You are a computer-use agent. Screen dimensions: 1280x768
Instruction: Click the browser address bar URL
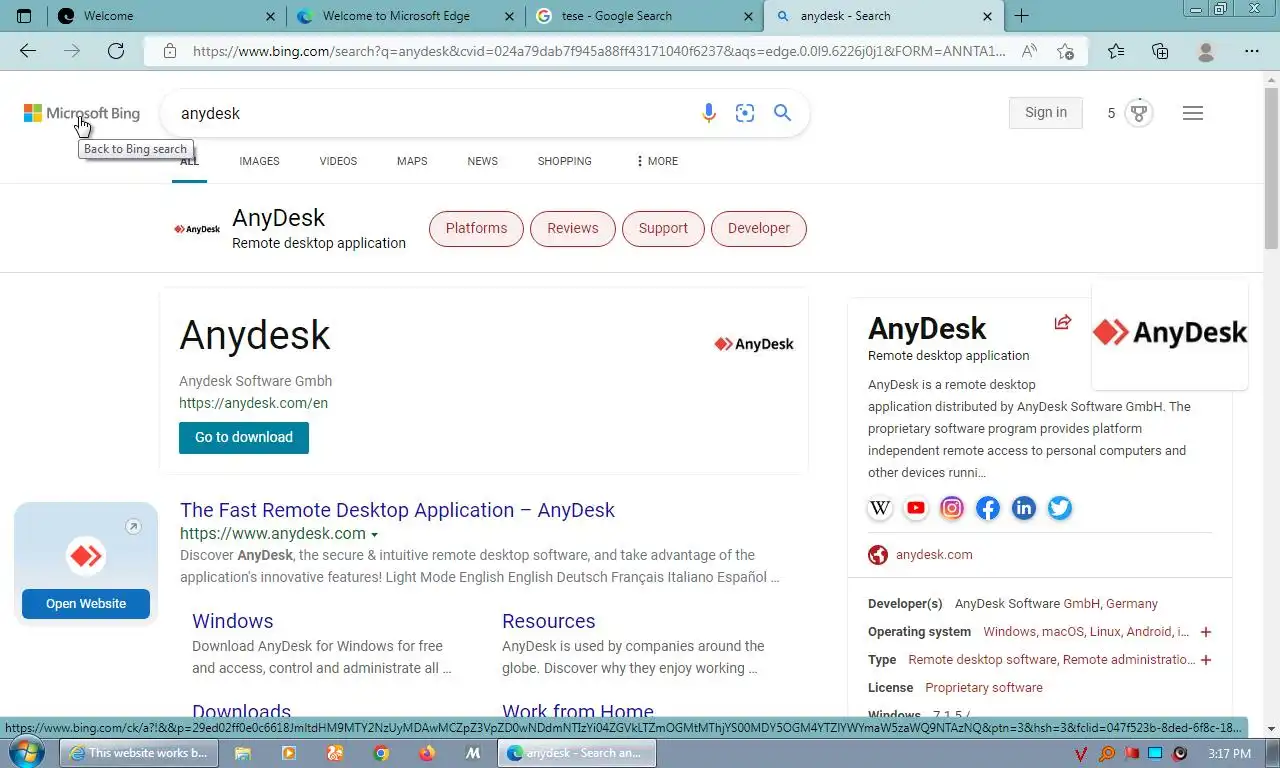click(x=599, y=51)
